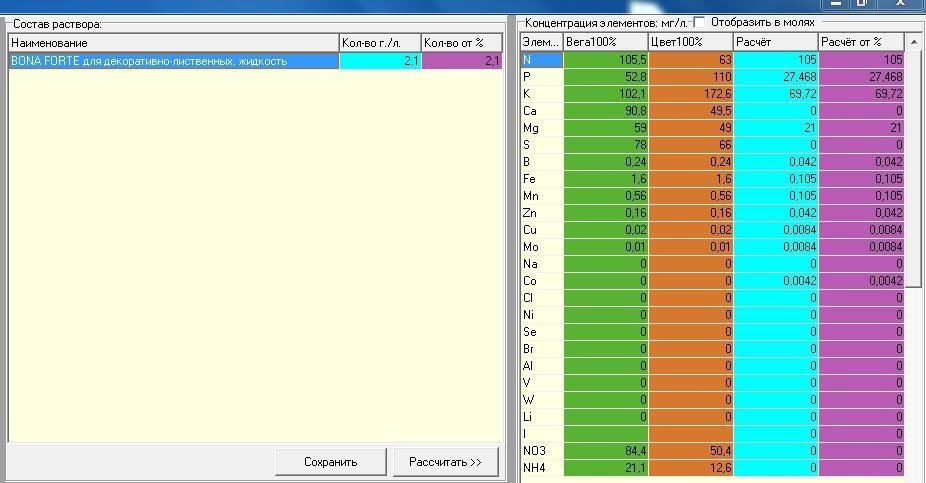
Task: Select the BONA FORTE fertilizer row
Action: (x=255, y=61)
